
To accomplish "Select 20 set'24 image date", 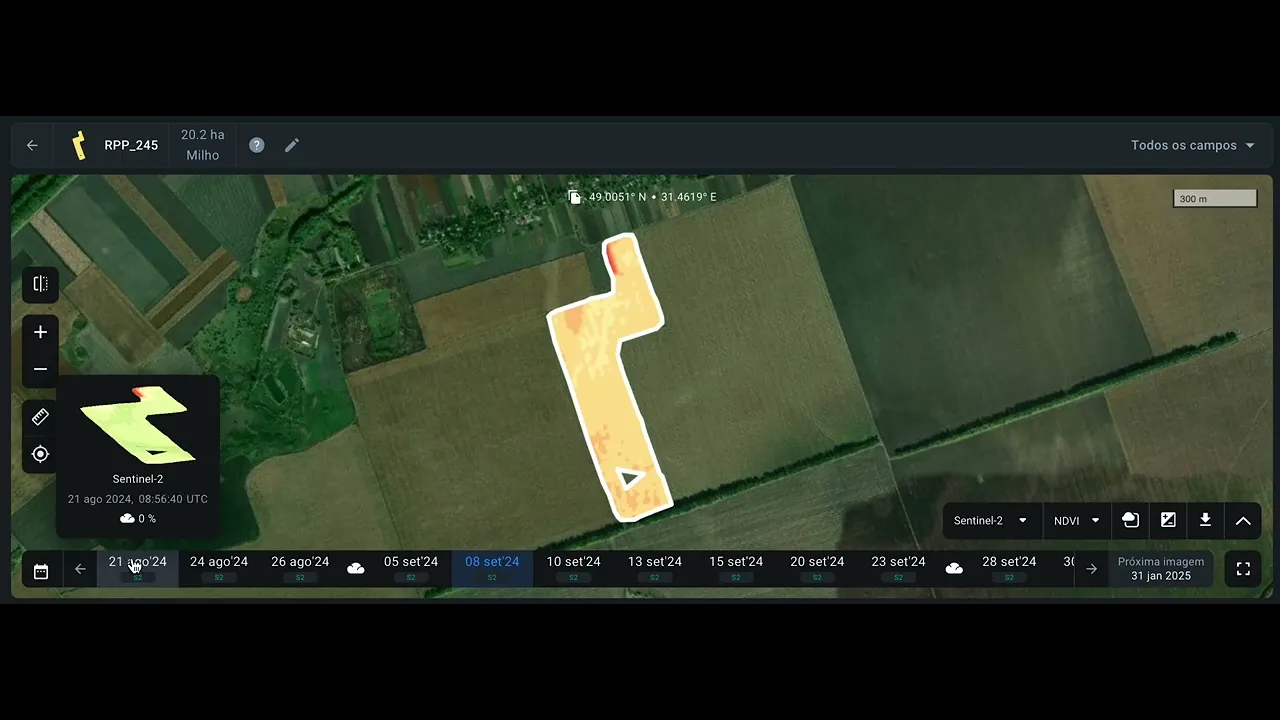I will point(817,568).
